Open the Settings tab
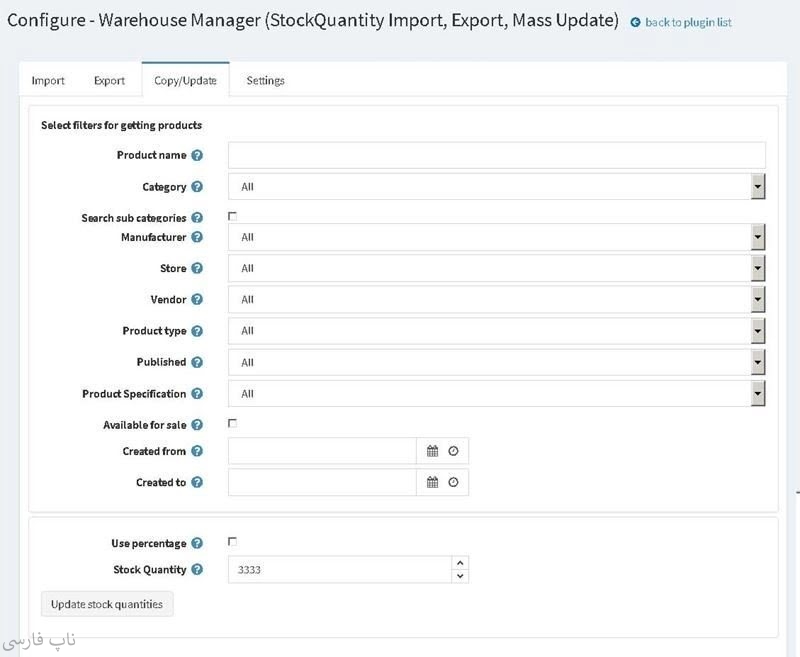 [265, 81]
